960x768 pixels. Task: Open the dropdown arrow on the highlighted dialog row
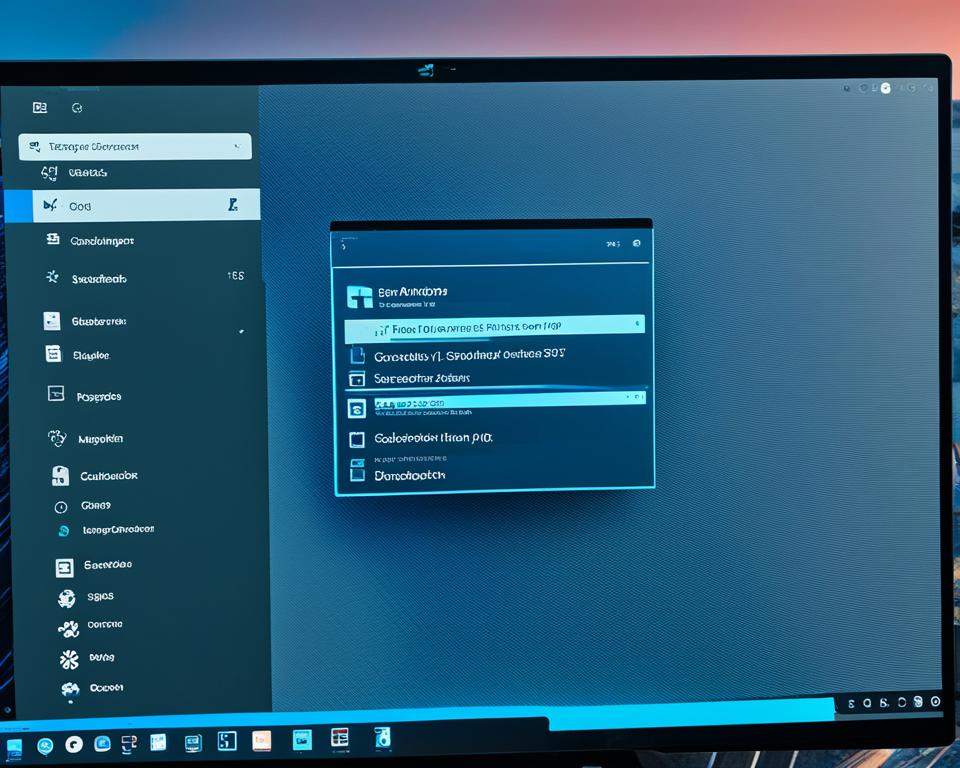point(638,324)
